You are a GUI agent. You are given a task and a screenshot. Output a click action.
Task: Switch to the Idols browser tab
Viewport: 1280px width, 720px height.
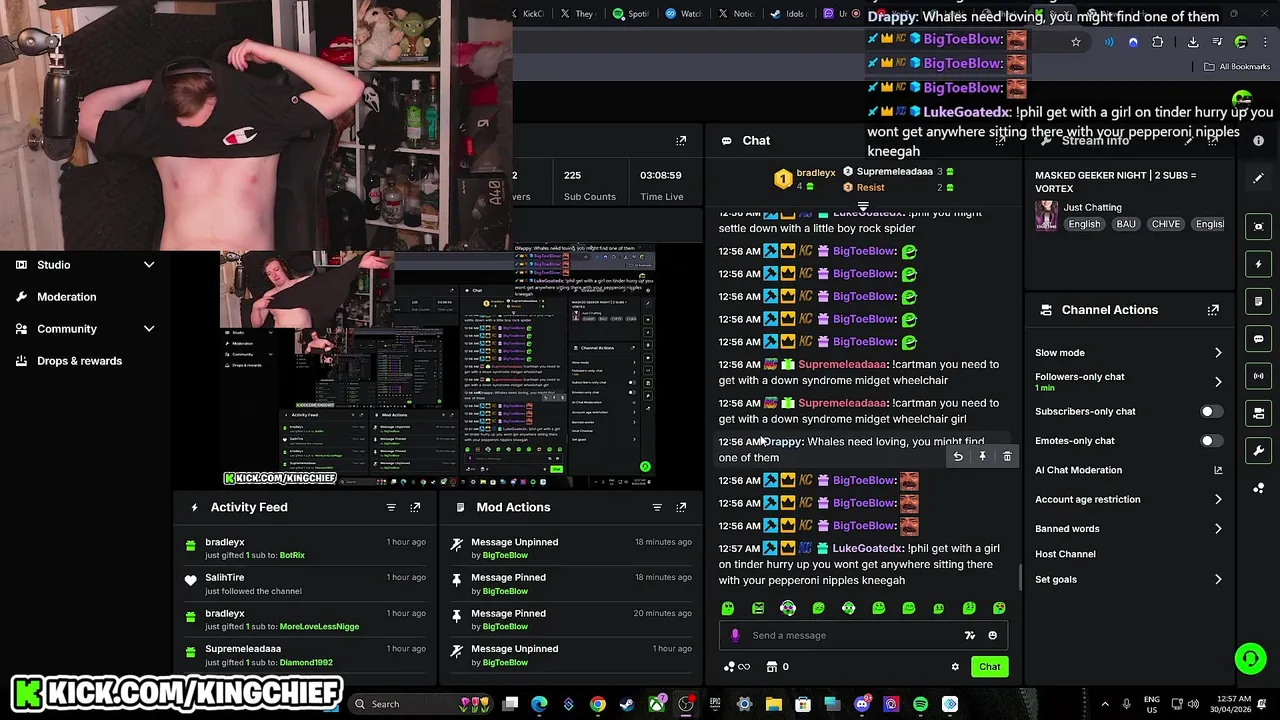point(788,14)
